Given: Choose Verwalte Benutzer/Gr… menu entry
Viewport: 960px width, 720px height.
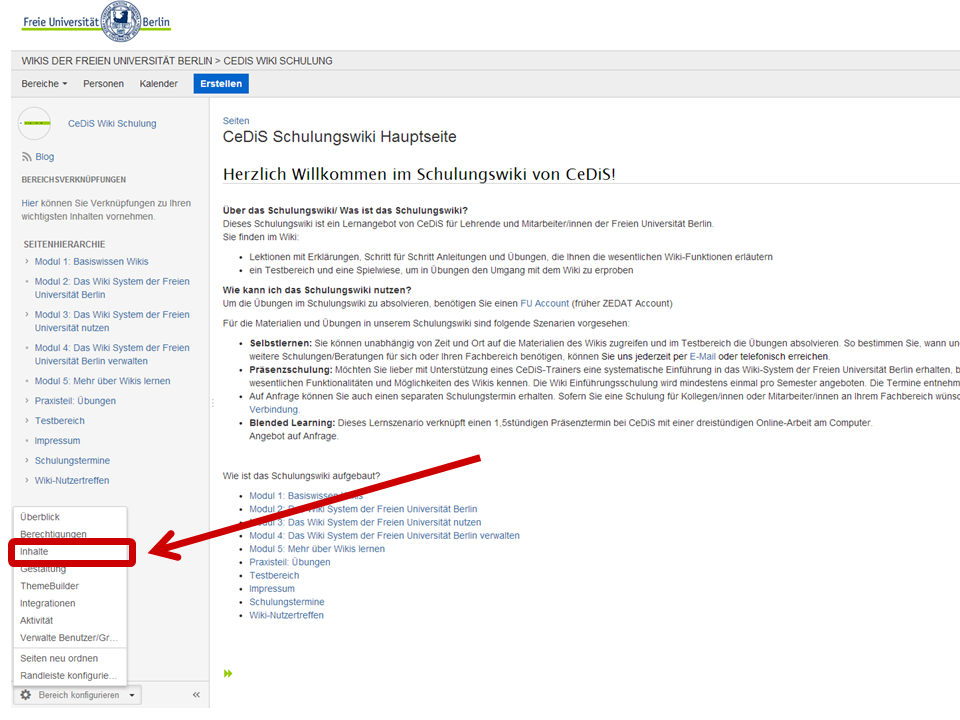Looking at the screenshot, I should (x=69, y=637).
